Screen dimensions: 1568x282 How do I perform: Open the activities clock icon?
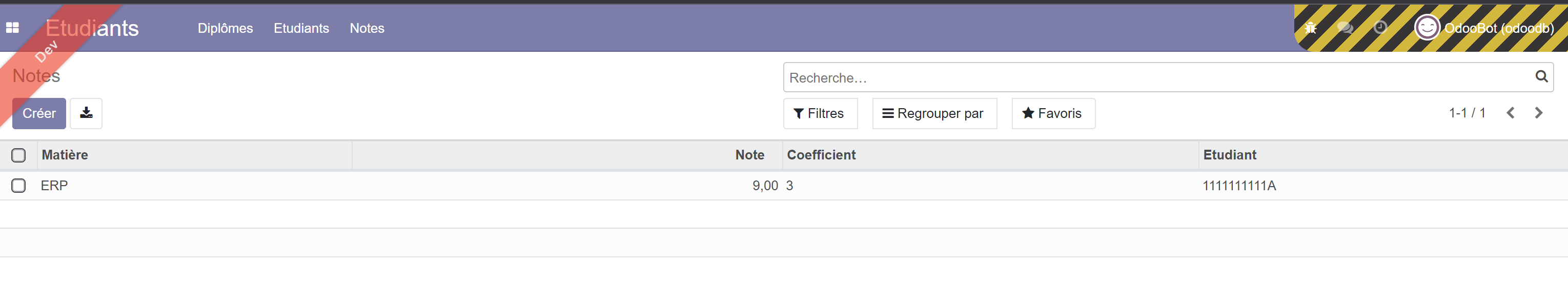1380,27
